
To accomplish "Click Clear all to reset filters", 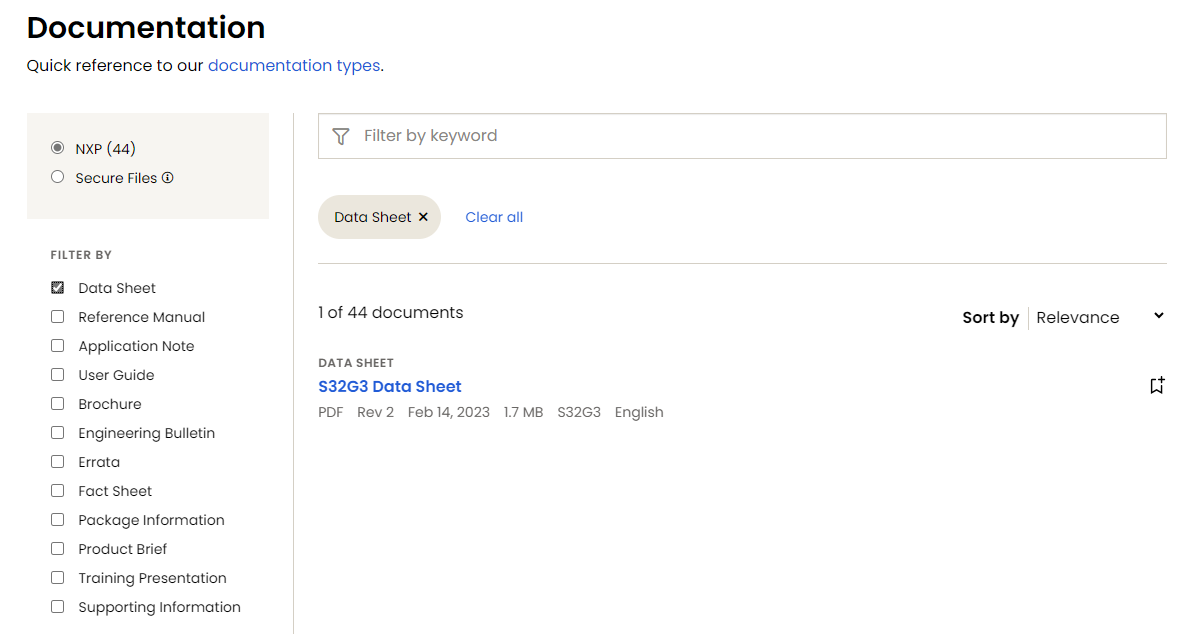I will (x=494, y=217).
